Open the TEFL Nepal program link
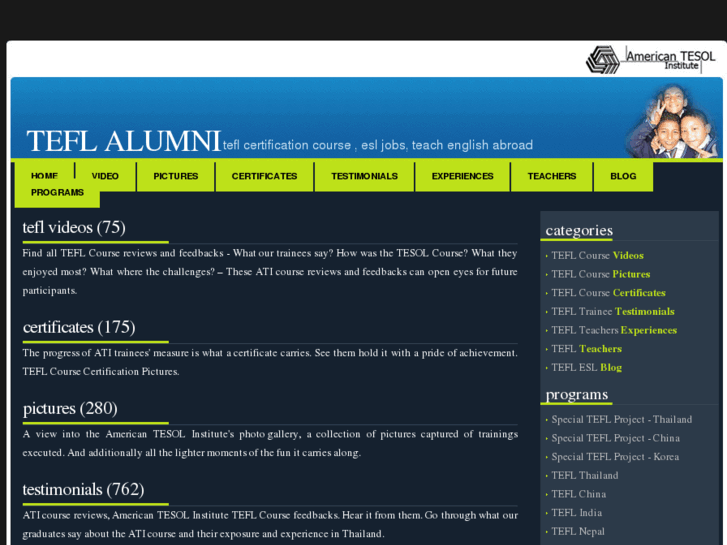 578,532
